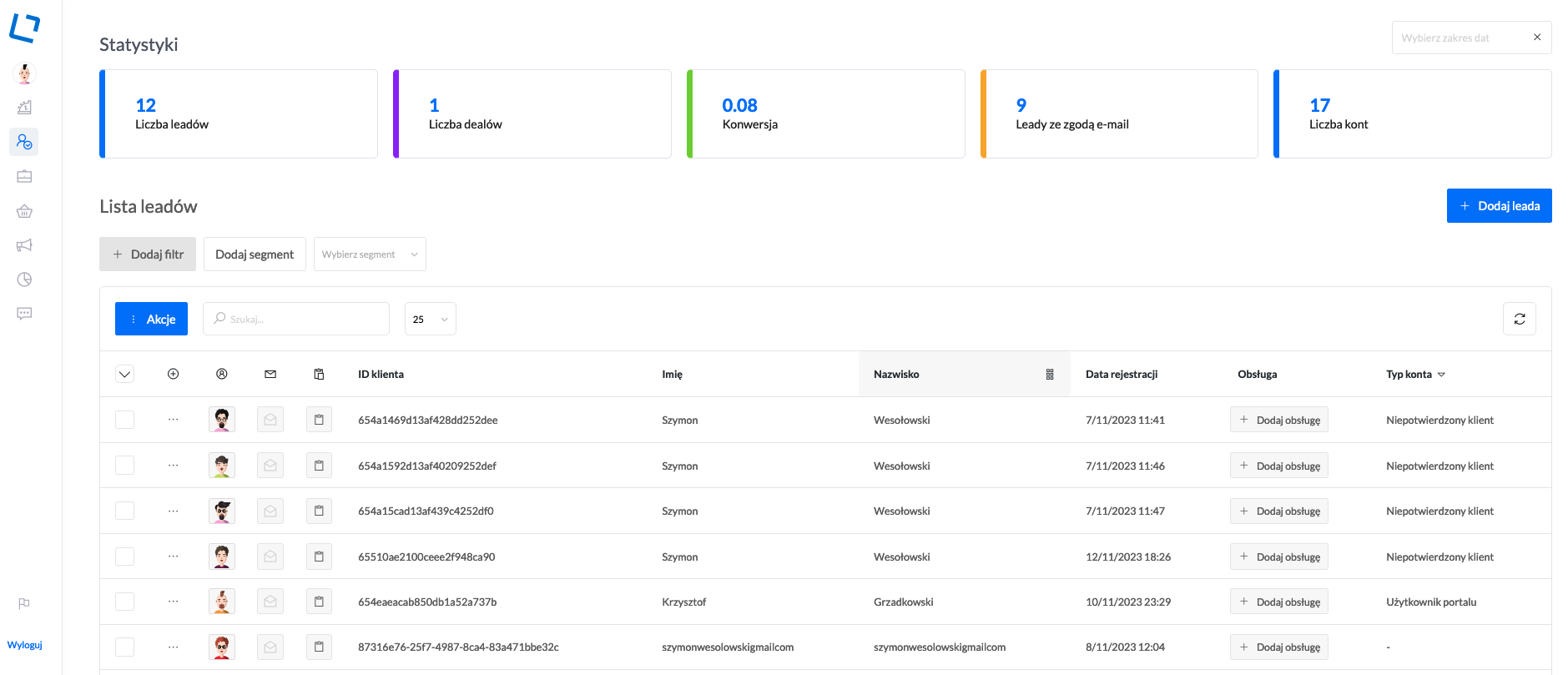This screenshot has width=1568, height=675.
Task: Open the three-dots menu for the first lead
Action: (x=173, y=420)
